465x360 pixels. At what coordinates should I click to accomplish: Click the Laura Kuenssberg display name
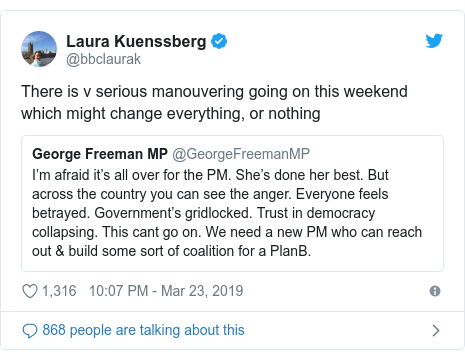click(136, 42)
